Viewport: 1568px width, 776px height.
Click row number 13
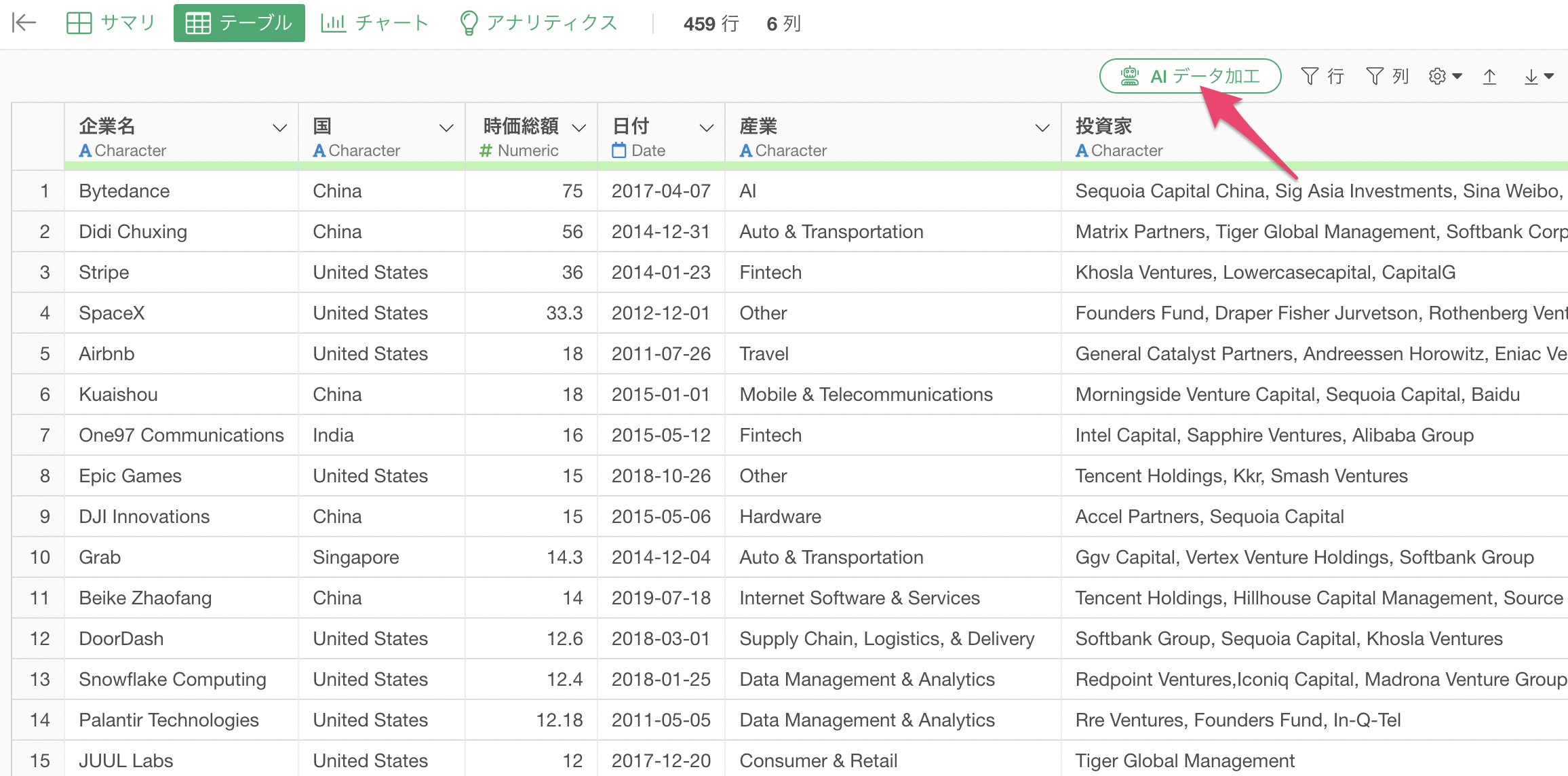tap(40, 680)
